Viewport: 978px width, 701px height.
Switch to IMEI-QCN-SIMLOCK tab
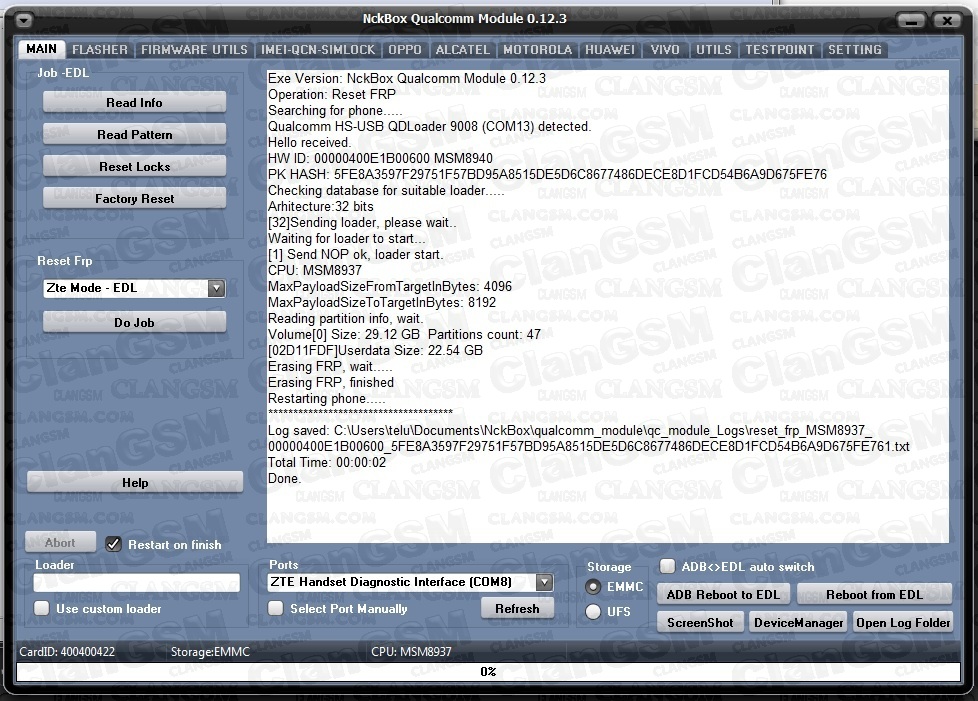coord(318,49)
